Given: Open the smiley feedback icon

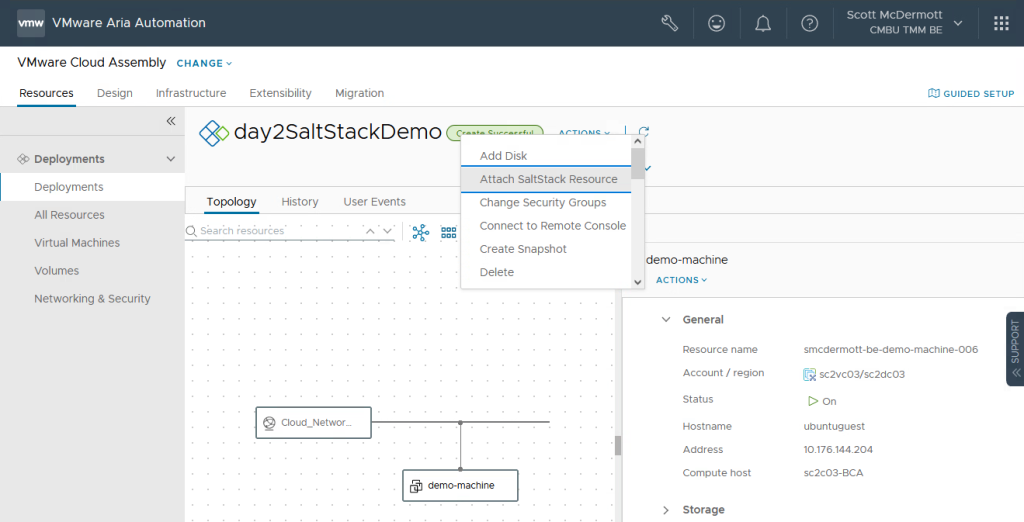Looking at the screenshot, I should 716,23.
